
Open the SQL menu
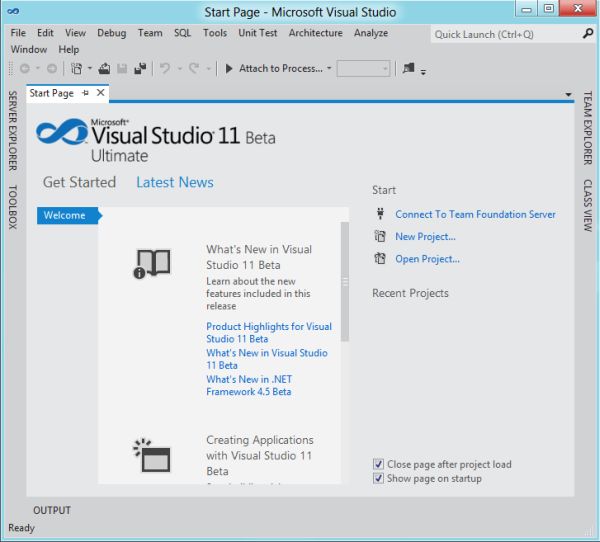(x=182, y=33)
